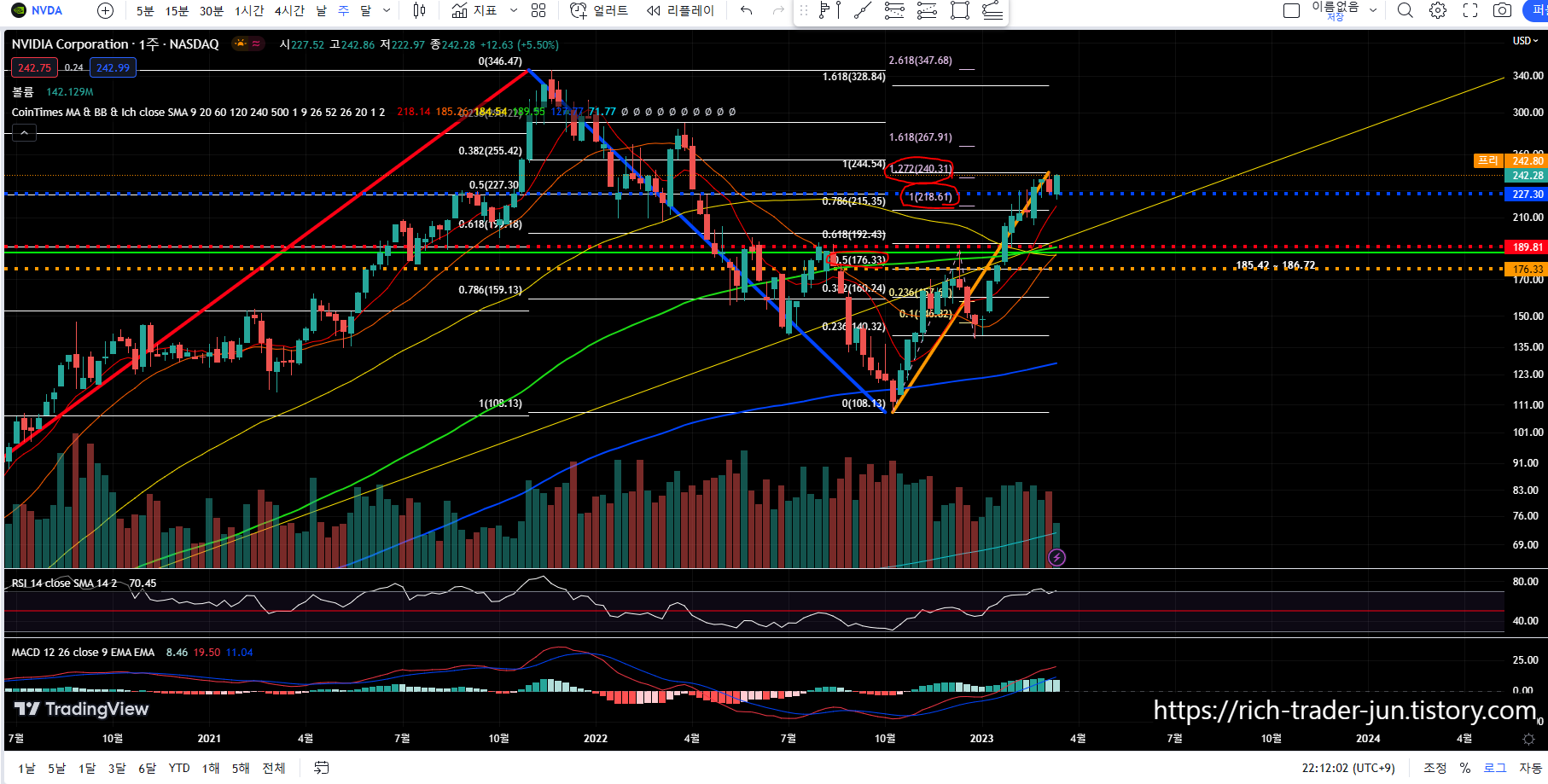Viewport: 1548px width, 784px height.
Task: Select the 1시간 timeframe
Action: pos(249,10)
